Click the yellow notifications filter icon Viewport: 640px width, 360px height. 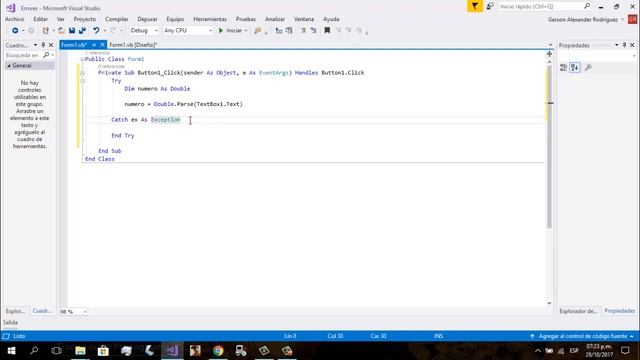(x=475, y=6)
